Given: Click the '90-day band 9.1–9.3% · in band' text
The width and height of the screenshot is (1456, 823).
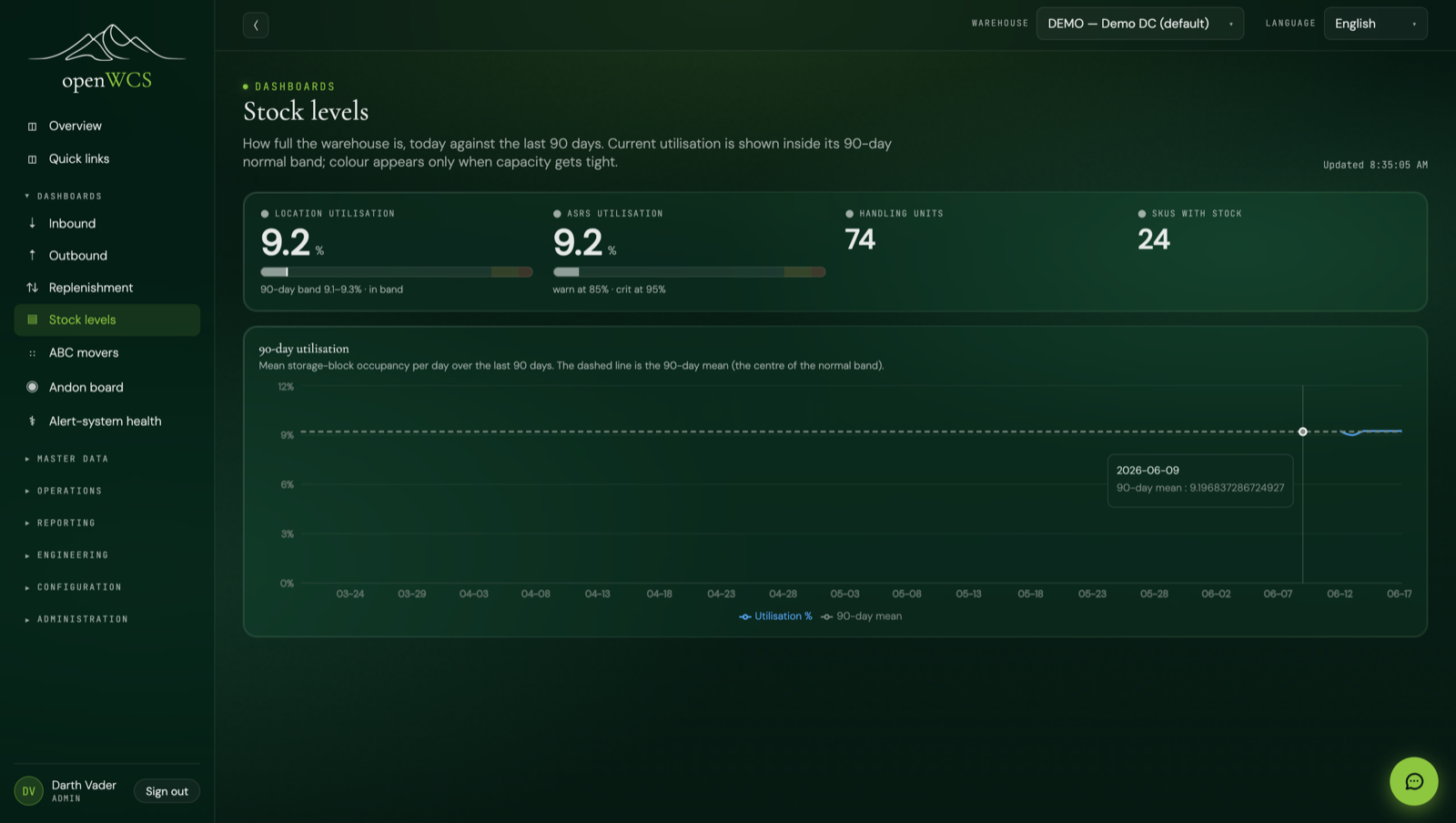Looking at the screenshot, I should point(331,290).
